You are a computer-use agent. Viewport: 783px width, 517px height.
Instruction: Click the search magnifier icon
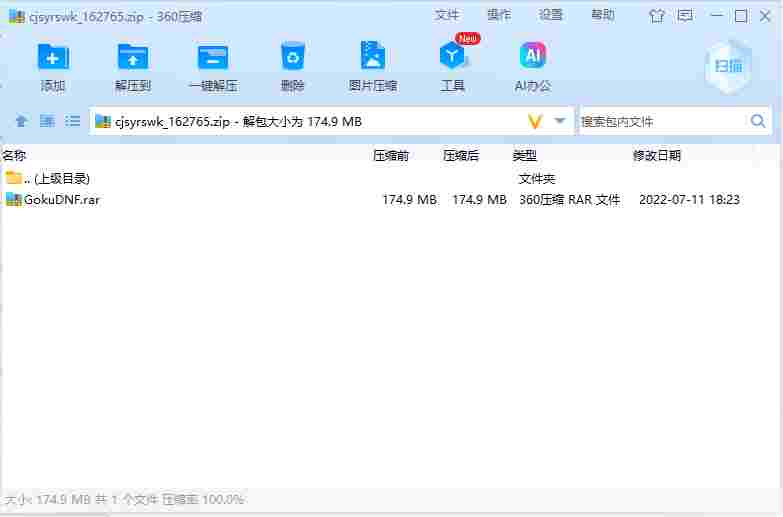[758, 121]
